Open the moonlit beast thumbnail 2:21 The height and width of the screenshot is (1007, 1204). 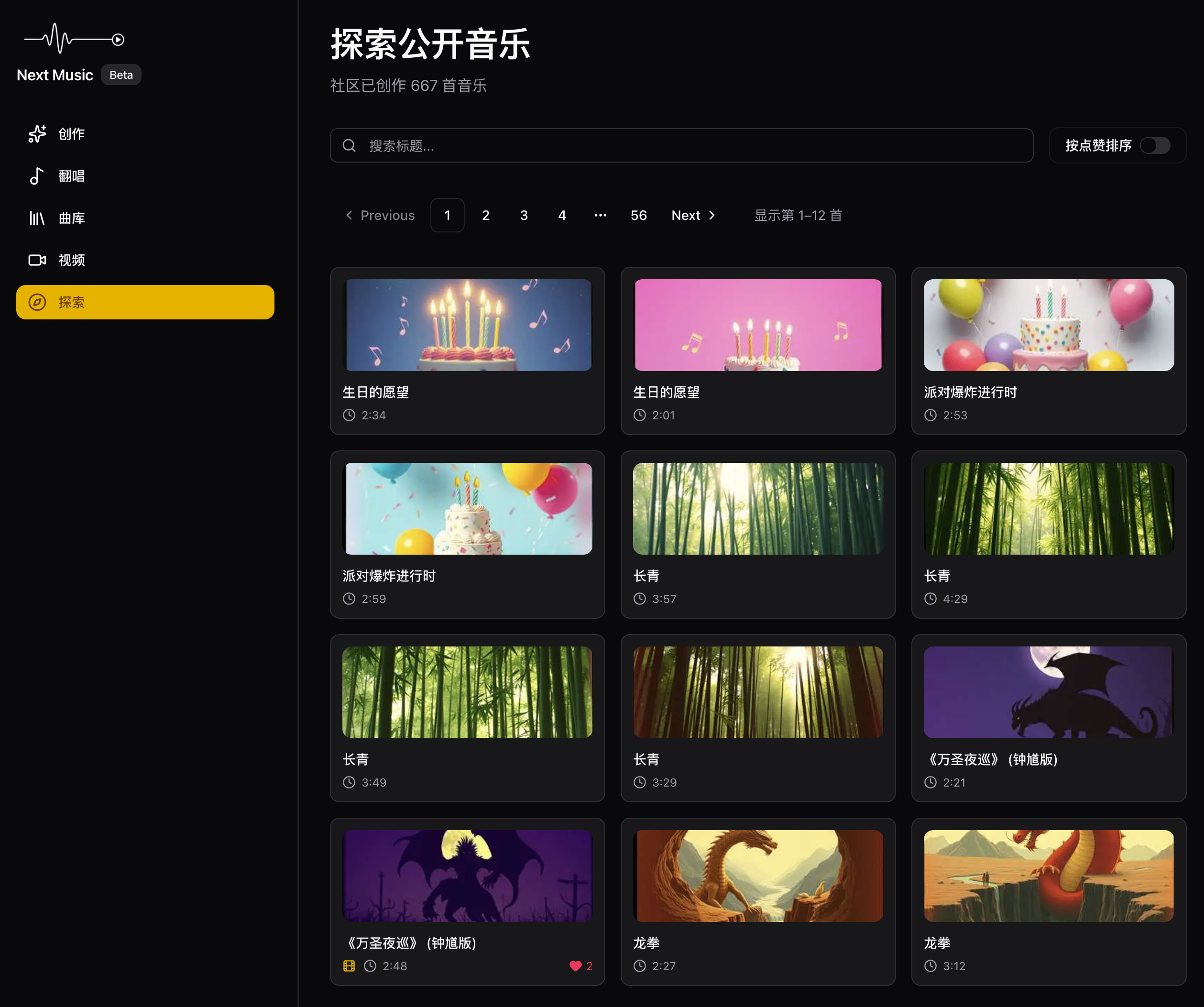tap(1049, 692)
